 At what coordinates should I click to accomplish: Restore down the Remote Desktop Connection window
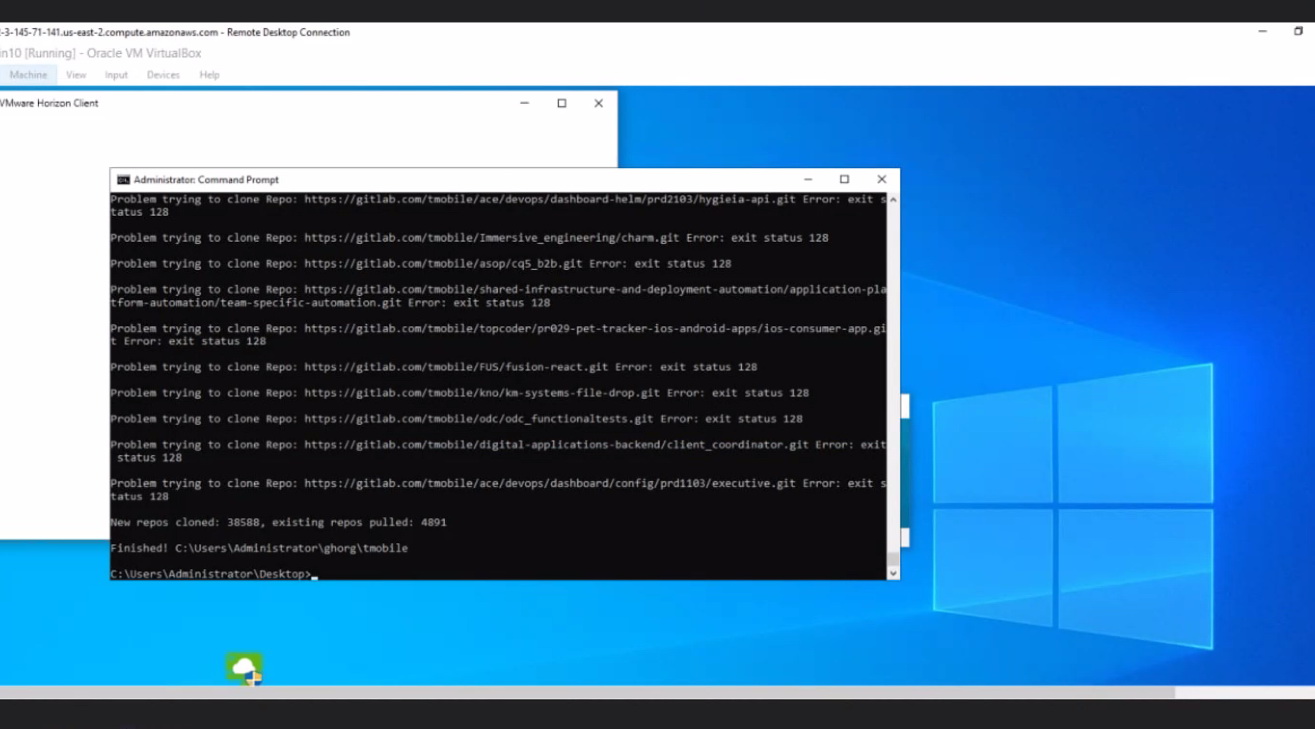point(1298,32)
